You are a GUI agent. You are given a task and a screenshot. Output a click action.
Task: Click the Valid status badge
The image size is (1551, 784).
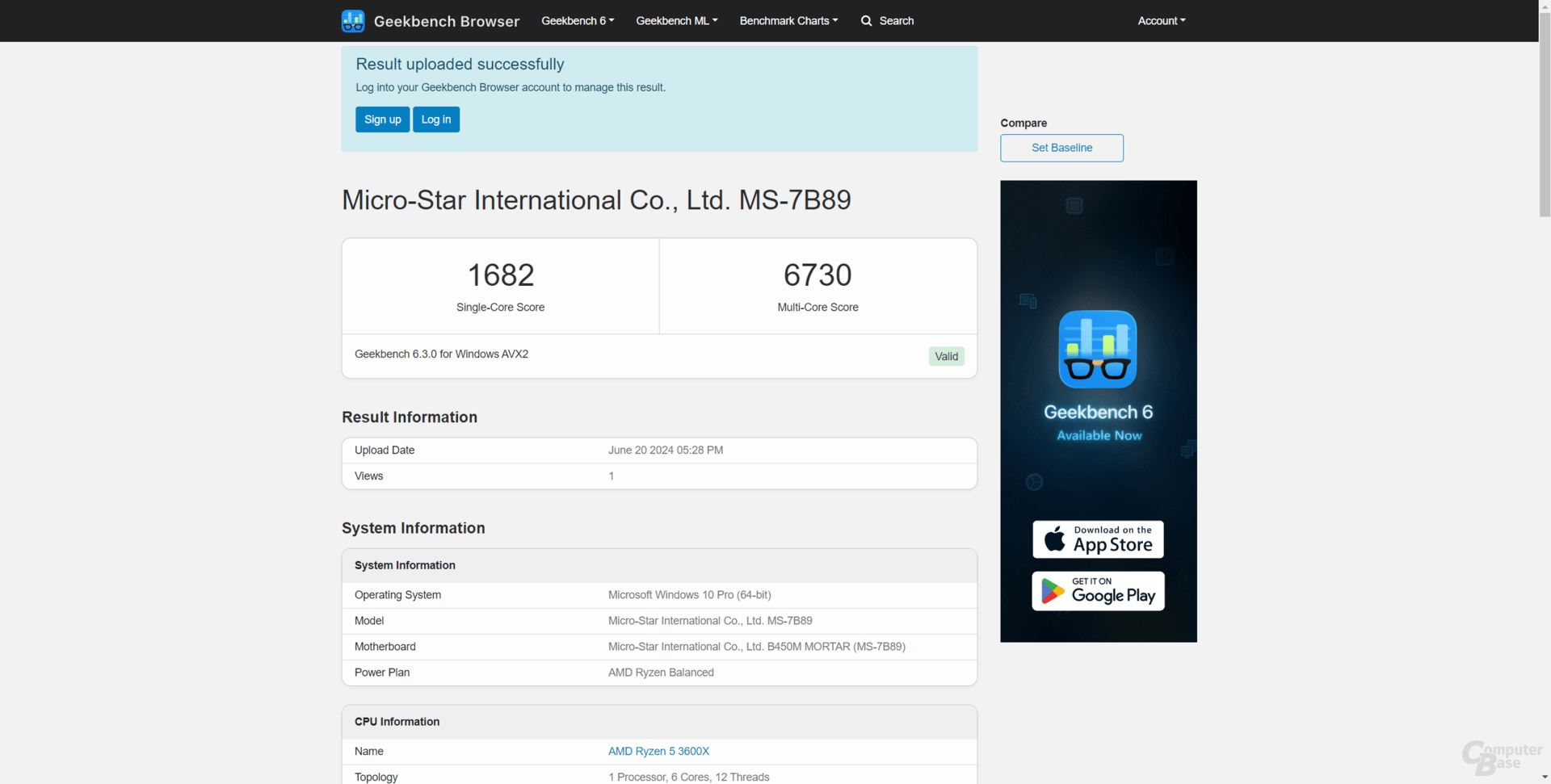(946, 356)
